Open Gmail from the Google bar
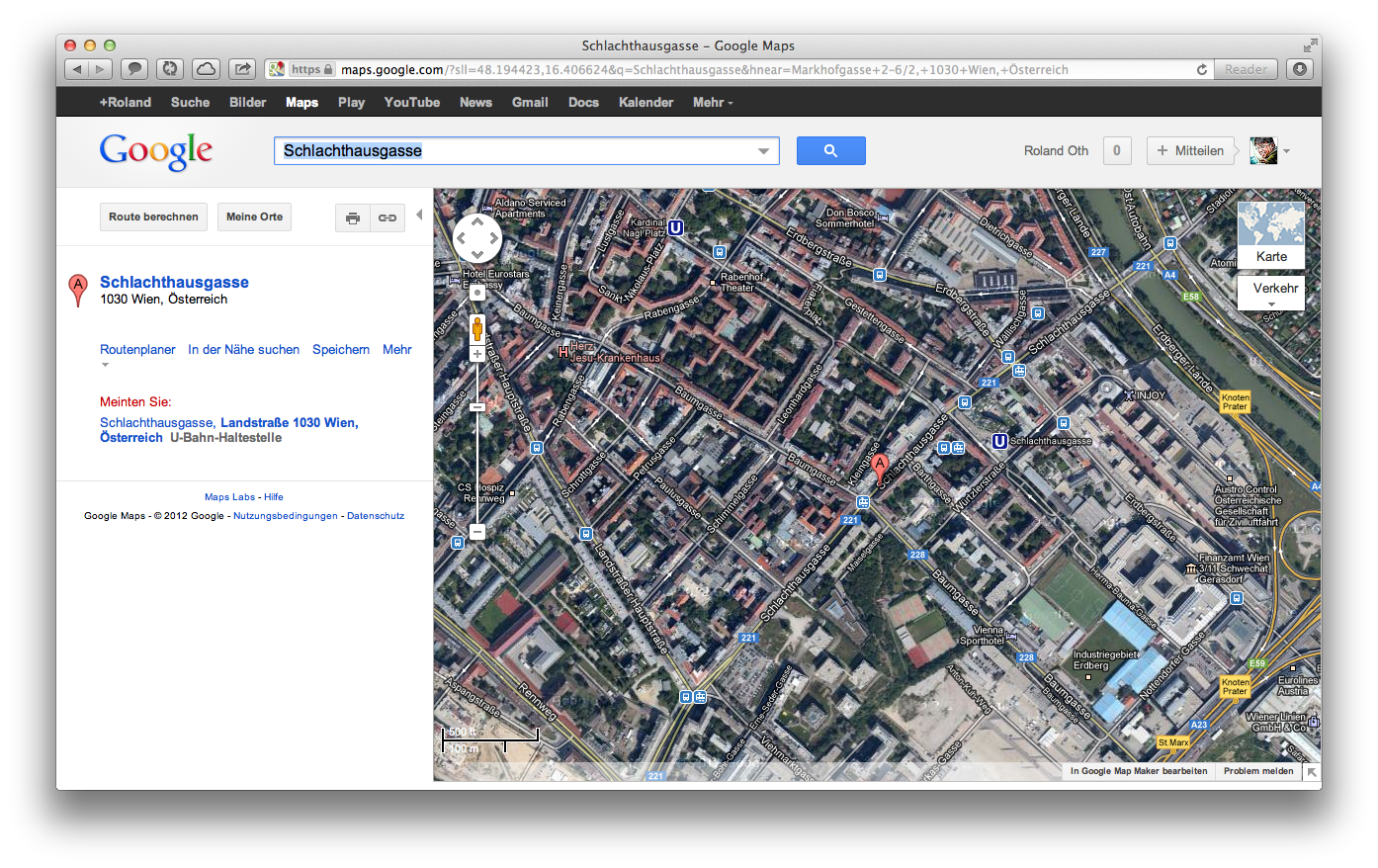 (x=530, y=102)
